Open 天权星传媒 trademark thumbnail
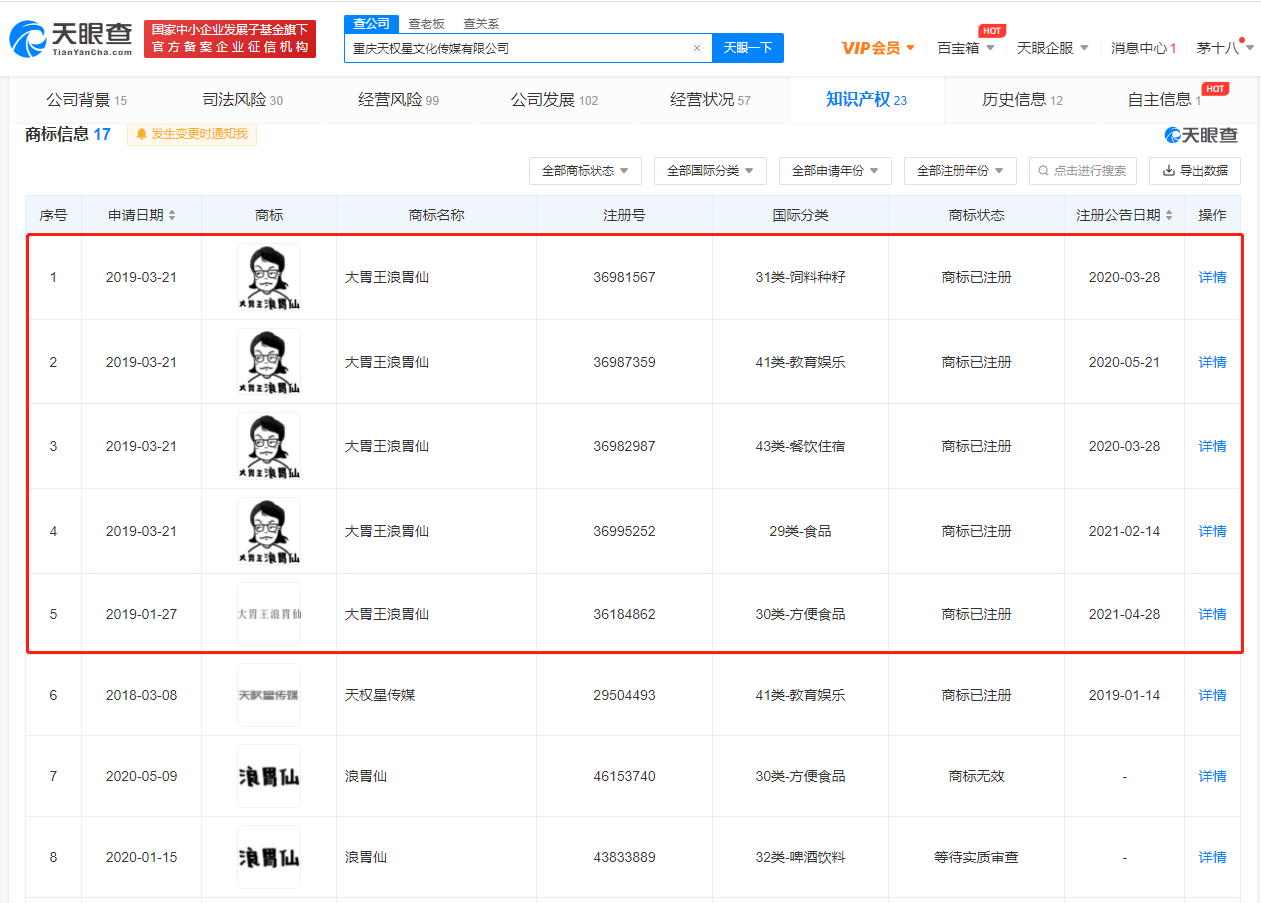The height and width of the screenshot is (903, 1261). click(269, 695)
